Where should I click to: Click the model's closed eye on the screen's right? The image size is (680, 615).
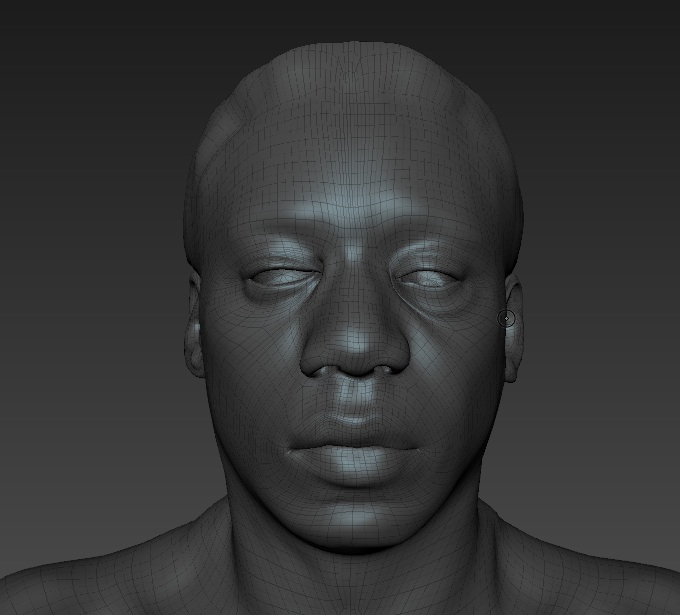[x=428, y=280]
